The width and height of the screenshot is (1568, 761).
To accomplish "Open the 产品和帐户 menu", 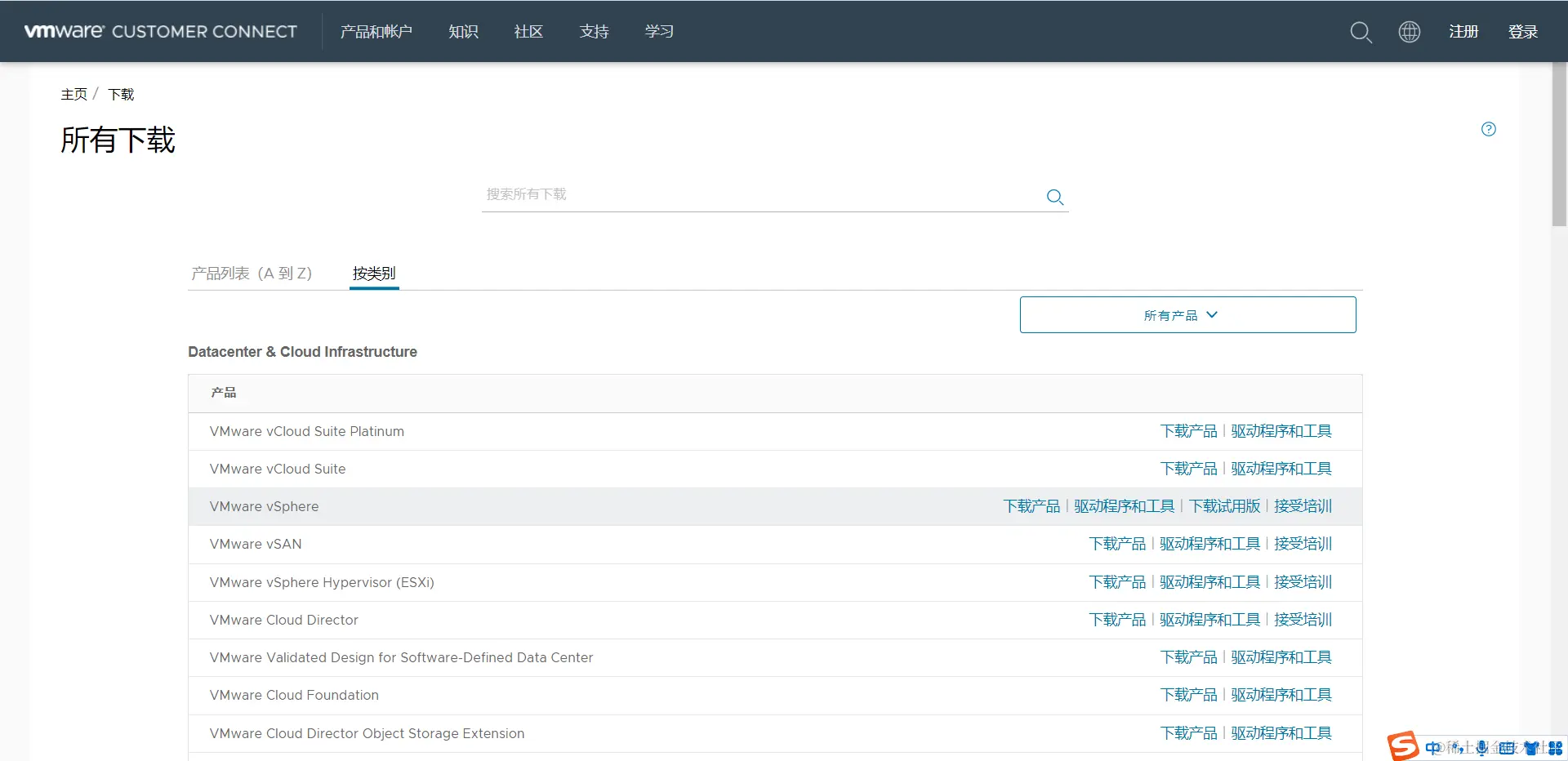I will pyautogui.click(x=376, y=31).
